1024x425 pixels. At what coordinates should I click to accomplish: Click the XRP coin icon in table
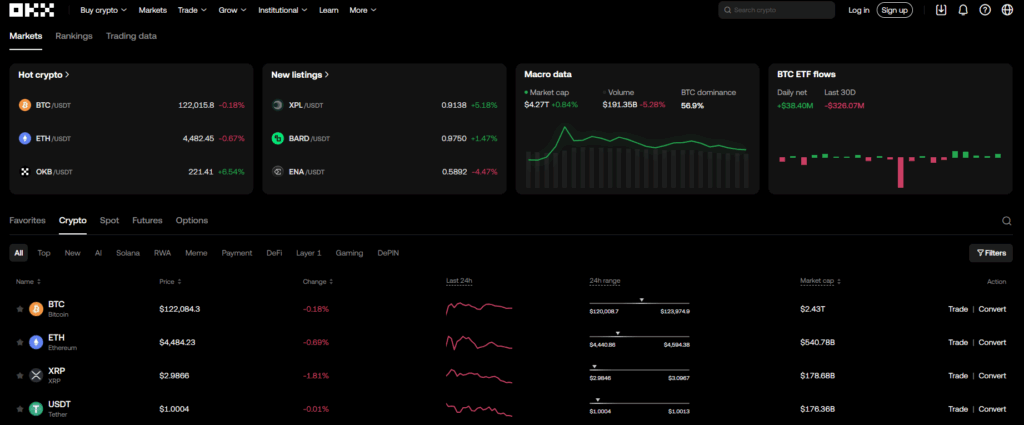[36, 375]
